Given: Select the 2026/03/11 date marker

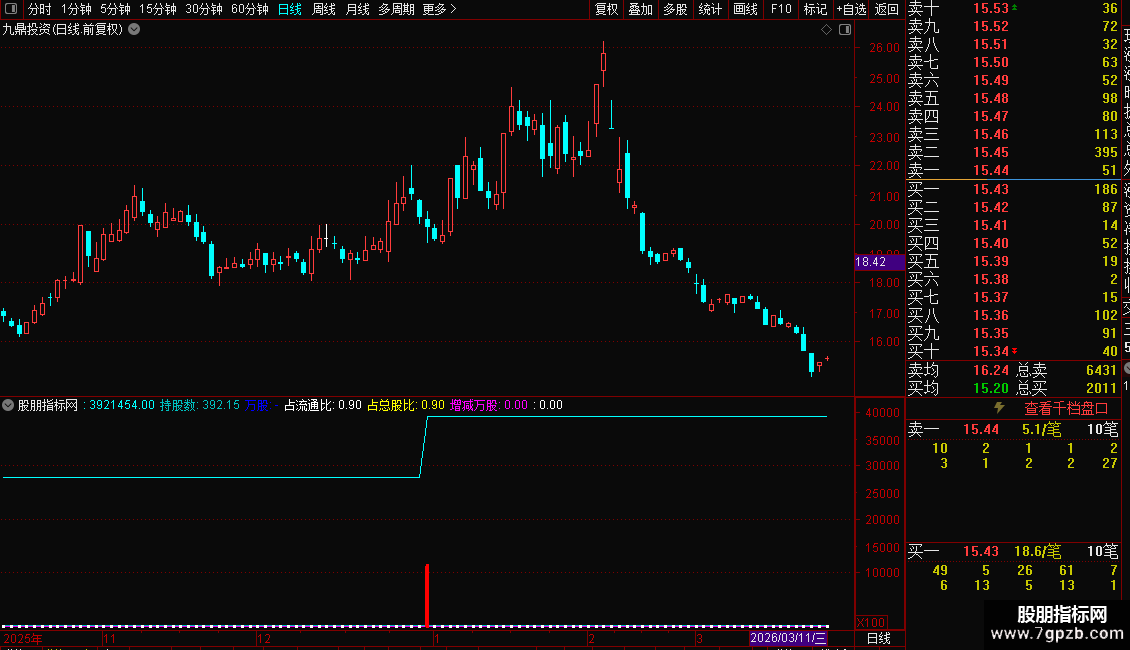Looking at the screenshot, I should tap(788, 638).
